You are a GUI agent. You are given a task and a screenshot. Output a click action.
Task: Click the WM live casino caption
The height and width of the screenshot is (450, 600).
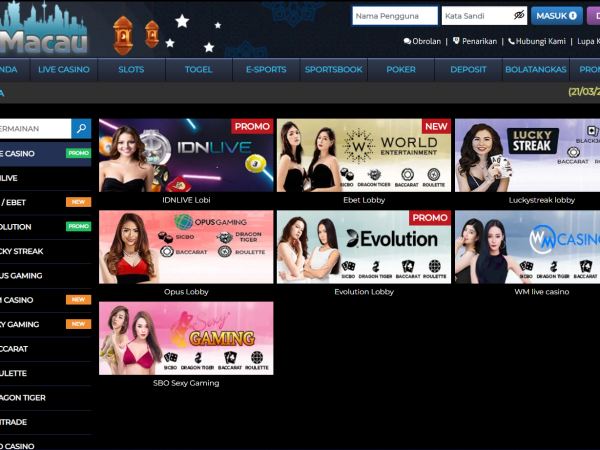(x=541, y=292)
